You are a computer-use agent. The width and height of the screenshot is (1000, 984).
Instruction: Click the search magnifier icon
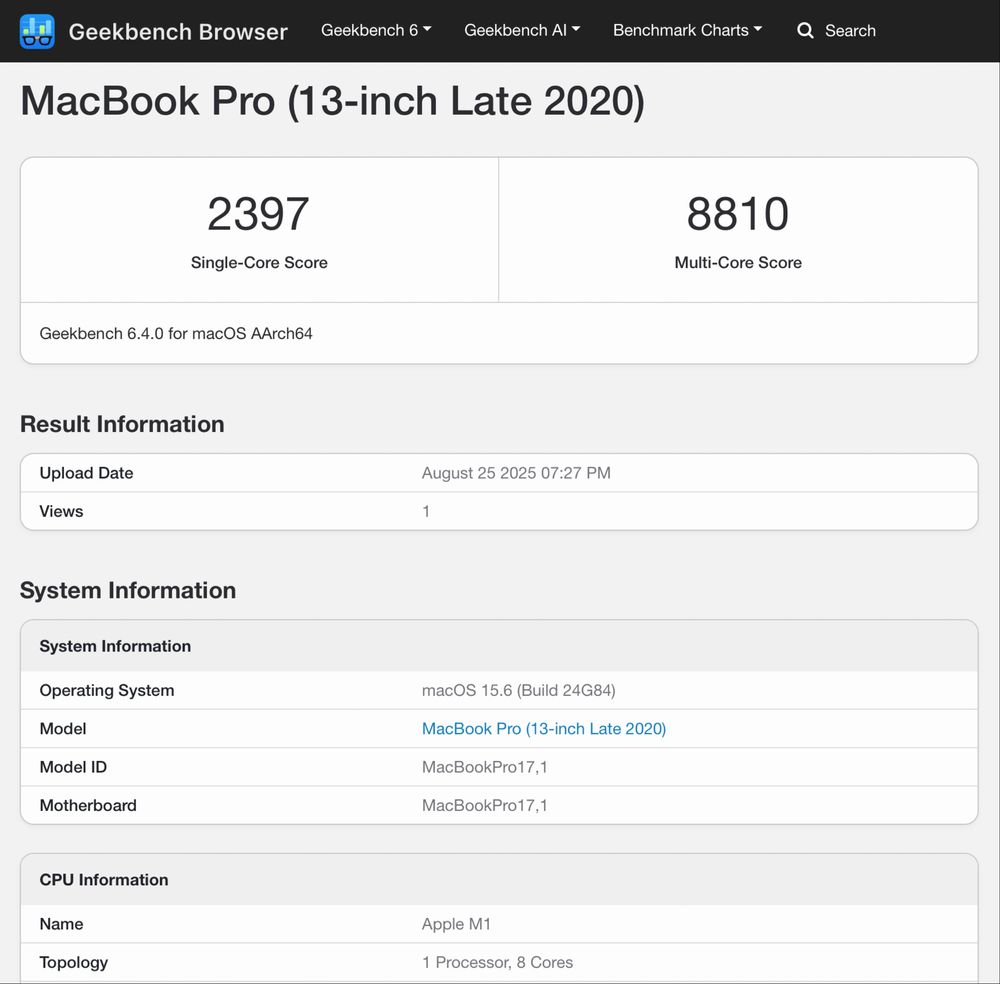tap(805, 31)
